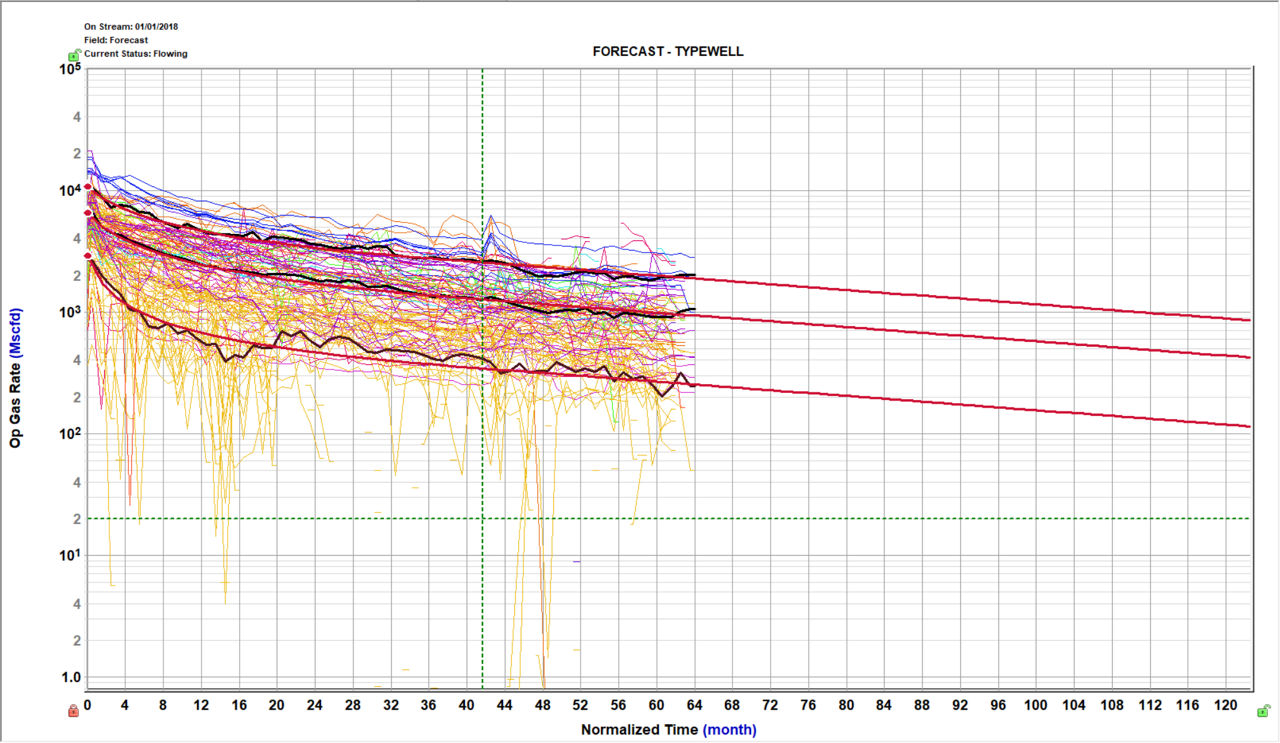This screenshot has height=743, width=1280.
Task: Select the middle red forecast anchor dot
Action: click(x=88, y=213)
